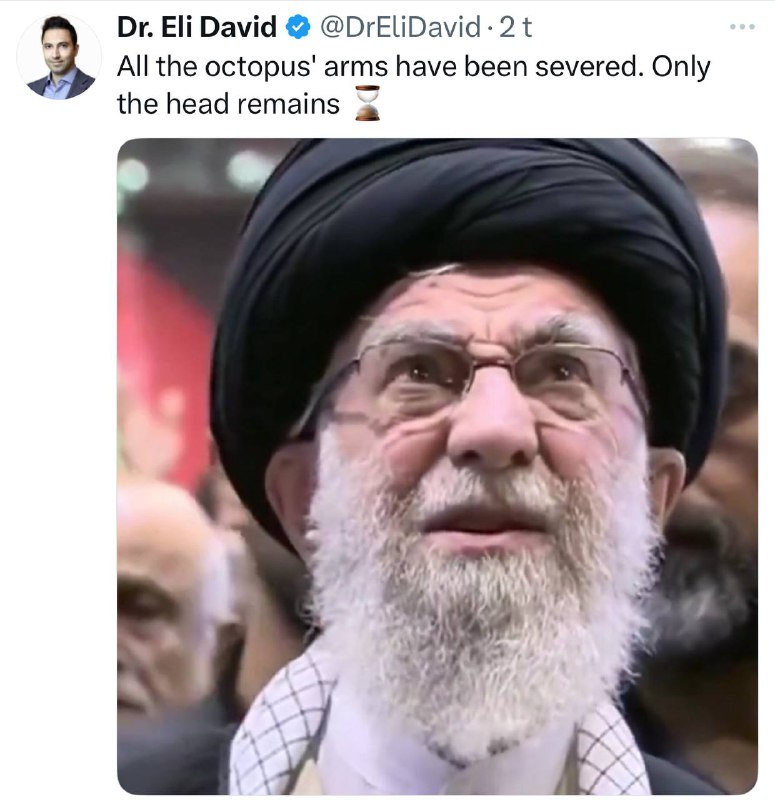Click the "the head remains" text line
This screenshot has width=775, height=800.
click(228, 104)
